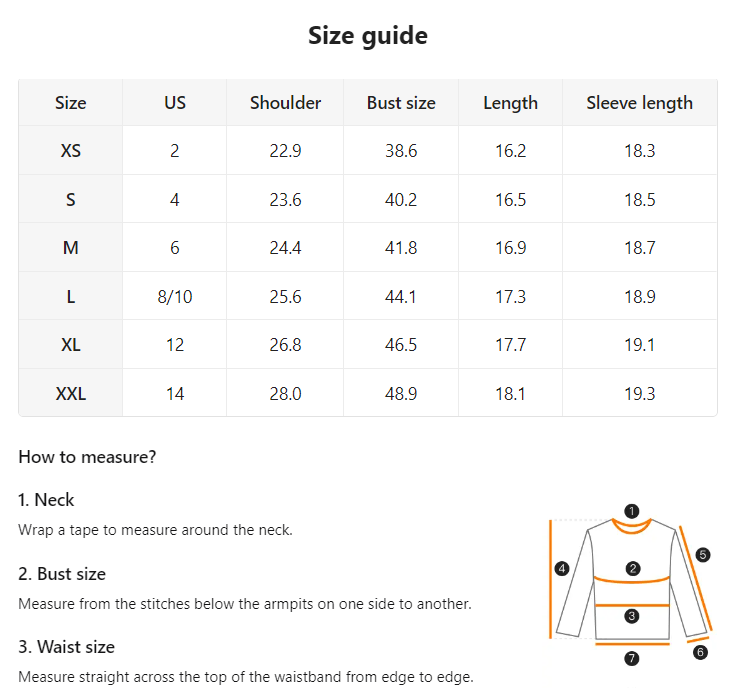Click marker 3 at the sweater waist
The image size is (730, 688).
tap(631, 616)
